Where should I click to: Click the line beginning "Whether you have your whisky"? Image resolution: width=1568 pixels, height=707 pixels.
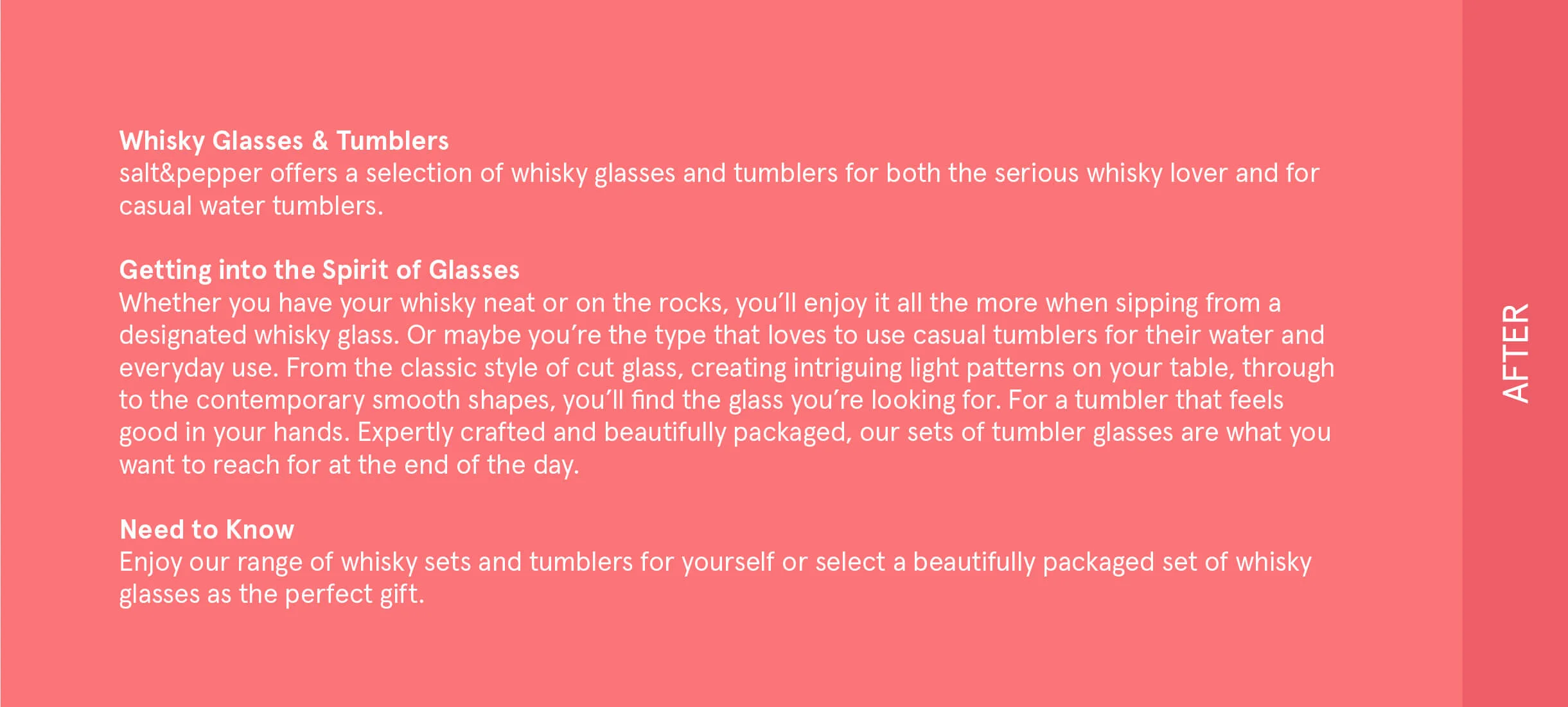tap(700, 303)
